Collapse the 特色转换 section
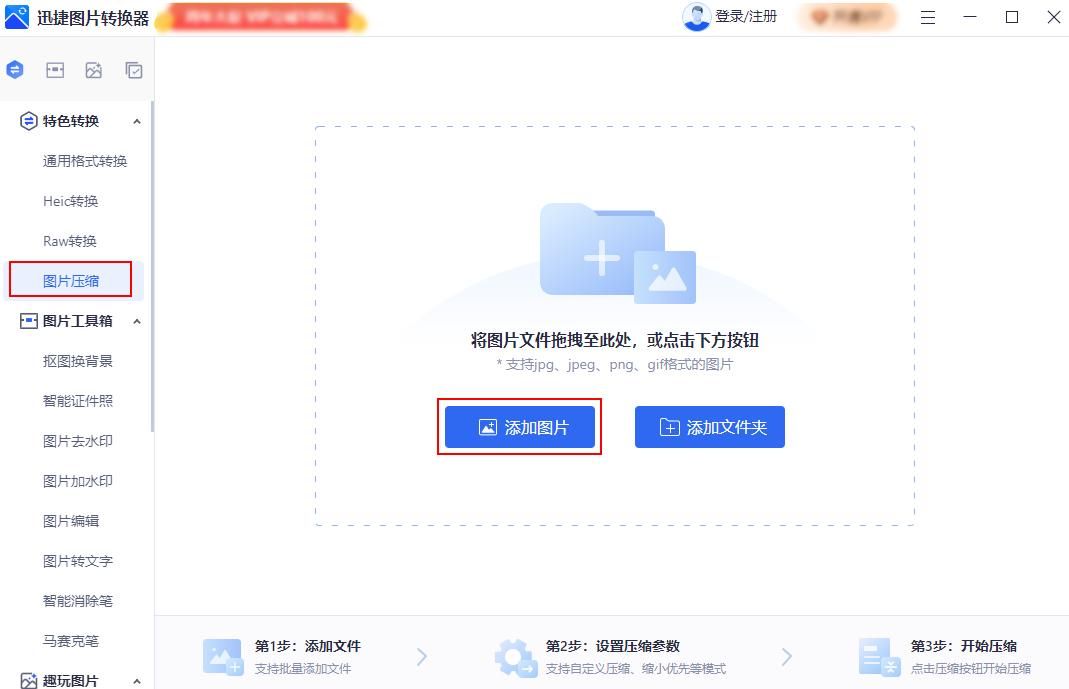The height and width of the screenshot is (689, 1069). point(137,120)
